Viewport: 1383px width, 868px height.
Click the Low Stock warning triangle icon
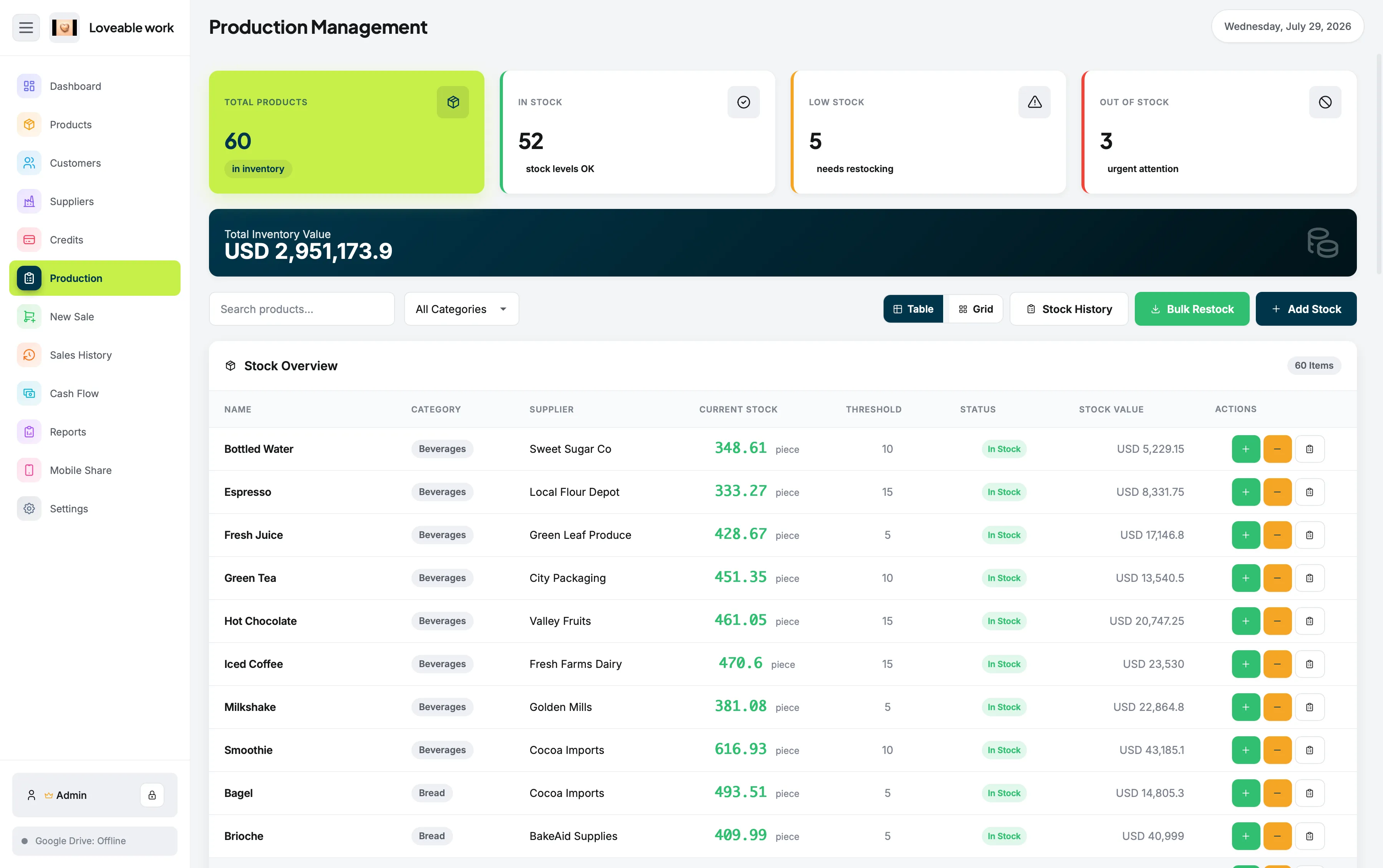(1035, 102)
